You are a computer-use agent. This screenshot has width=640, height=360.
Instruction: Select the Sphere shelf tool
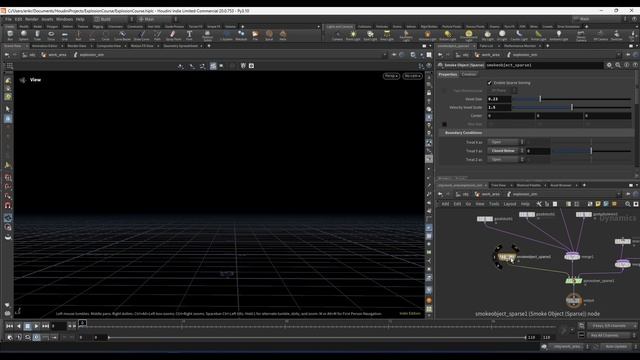click(x=24, y=36)
